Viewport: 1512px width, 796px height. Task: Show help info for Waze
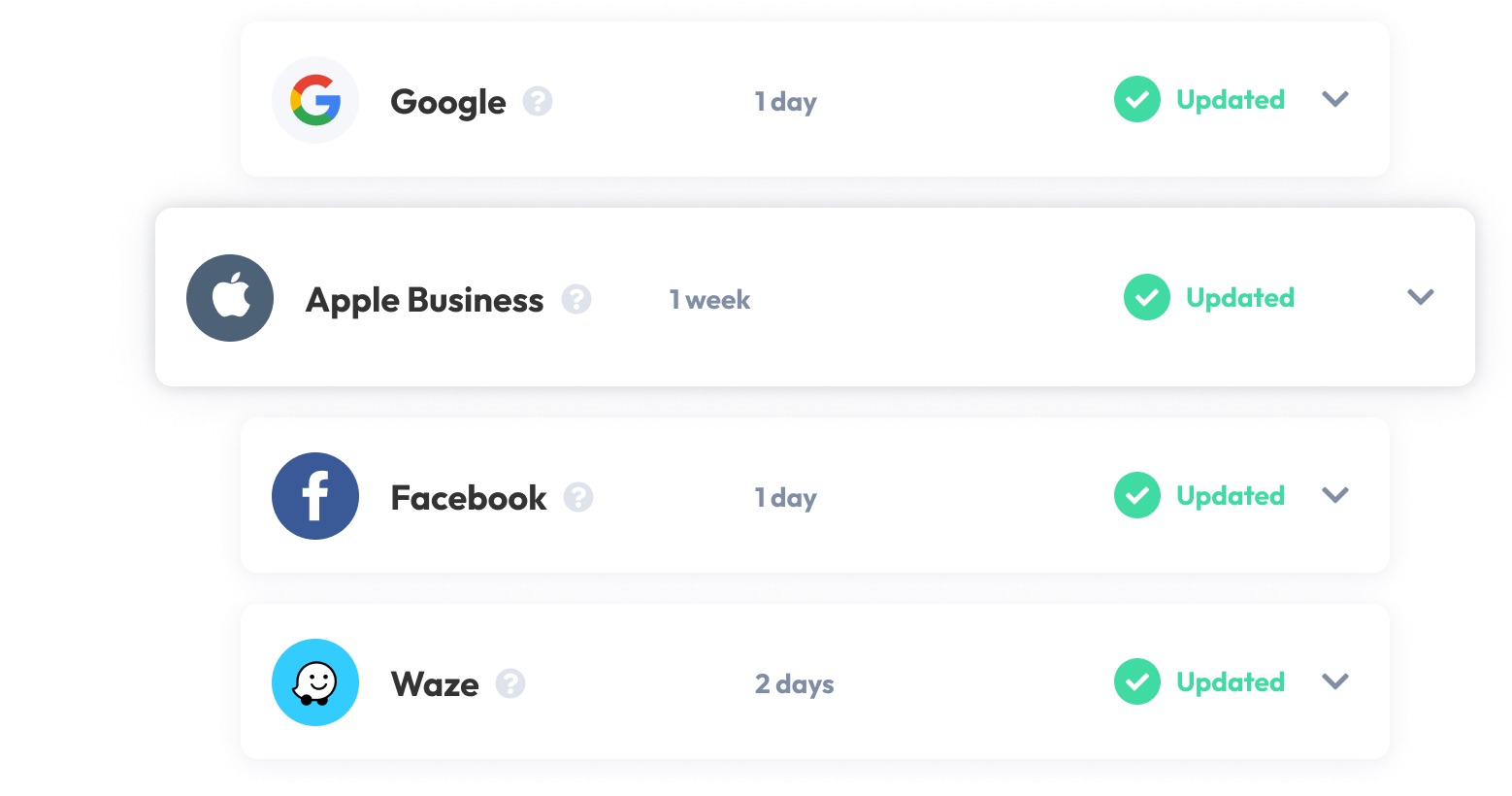(510, 683)
